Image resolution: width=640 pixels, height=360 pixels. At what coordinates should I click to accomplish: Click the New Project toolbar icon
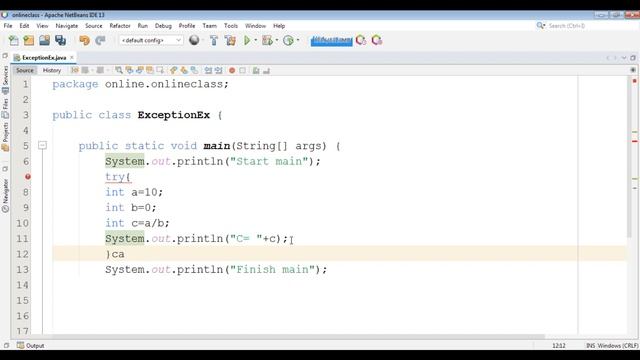(x=29, y=40)
